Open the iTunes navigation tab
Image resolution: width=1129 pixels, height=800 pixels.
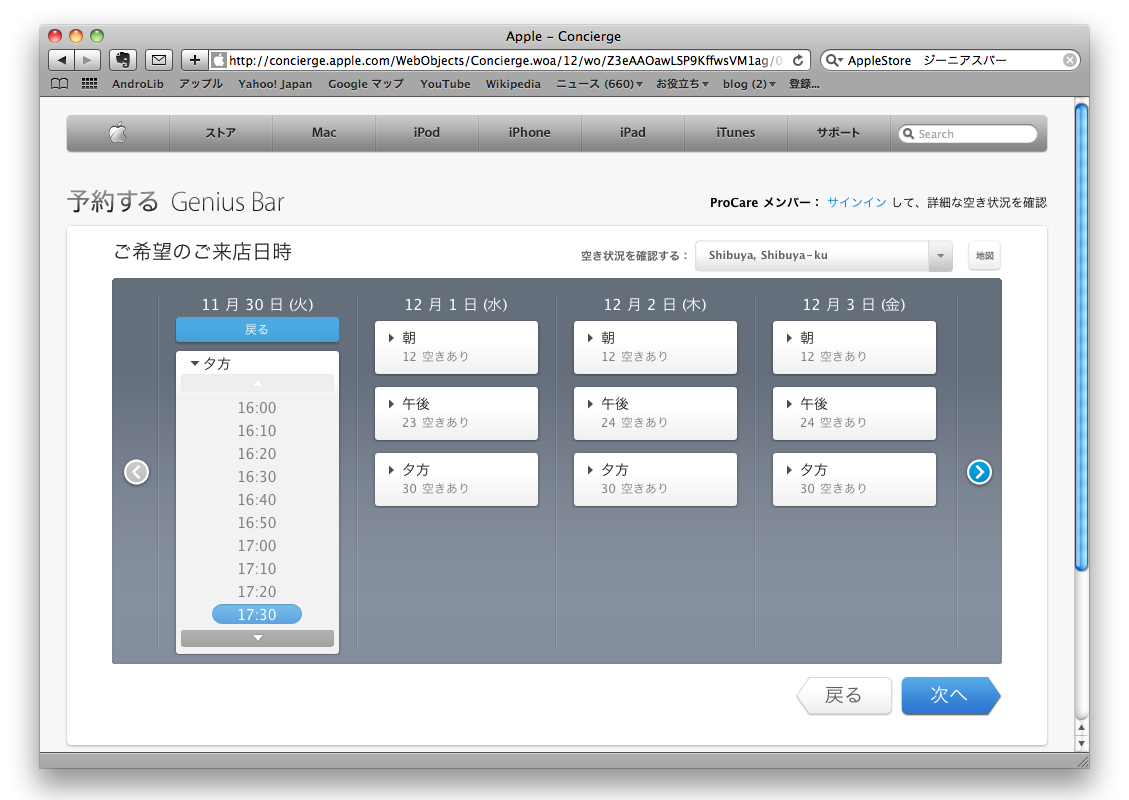point(736,132)
